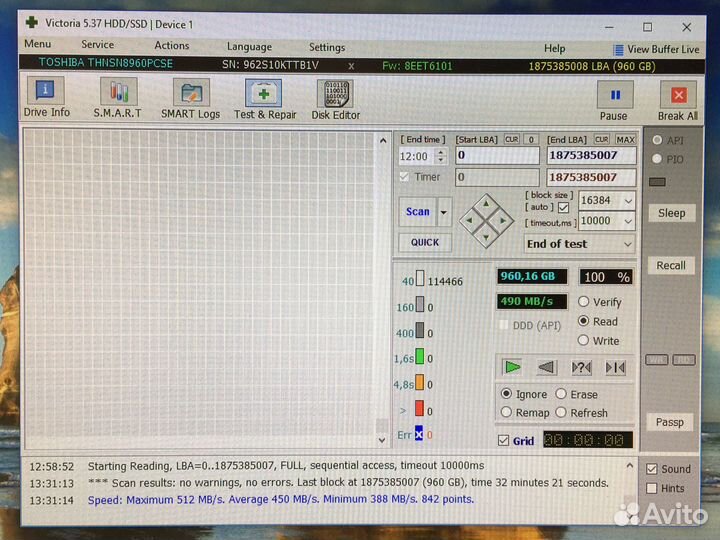Image resolution: width=720 pixels, height=540 pixels.
Task: Open the SMART Logs section
Action: click(190, 99)
